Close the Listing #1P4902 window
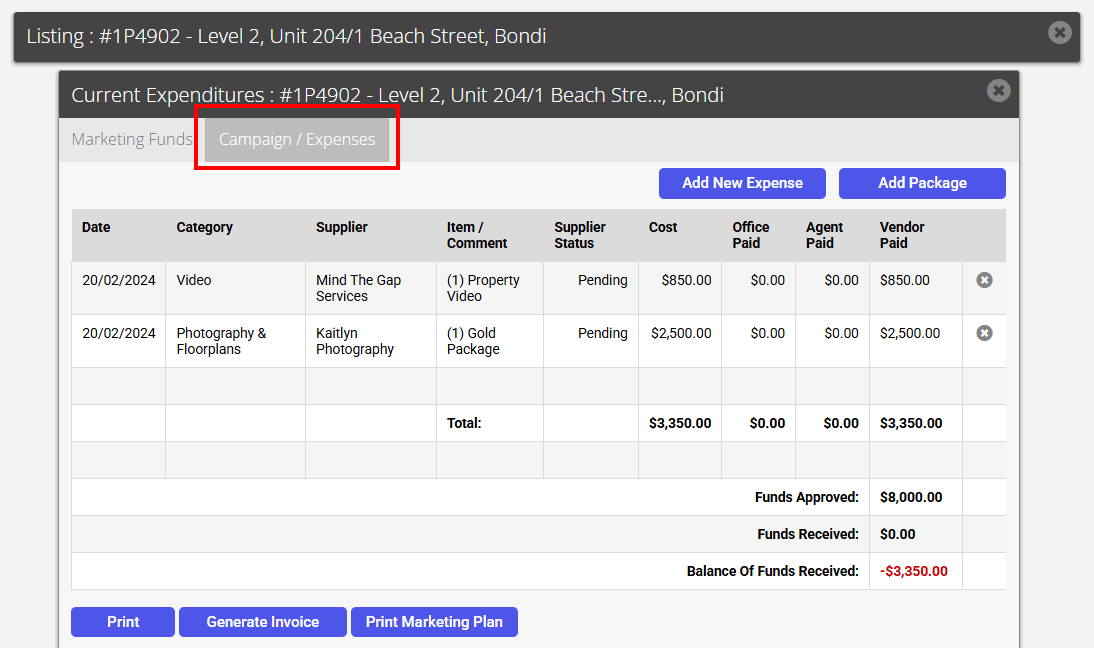Viewport: 1094px width, 648px height. tap(1059, 32)
